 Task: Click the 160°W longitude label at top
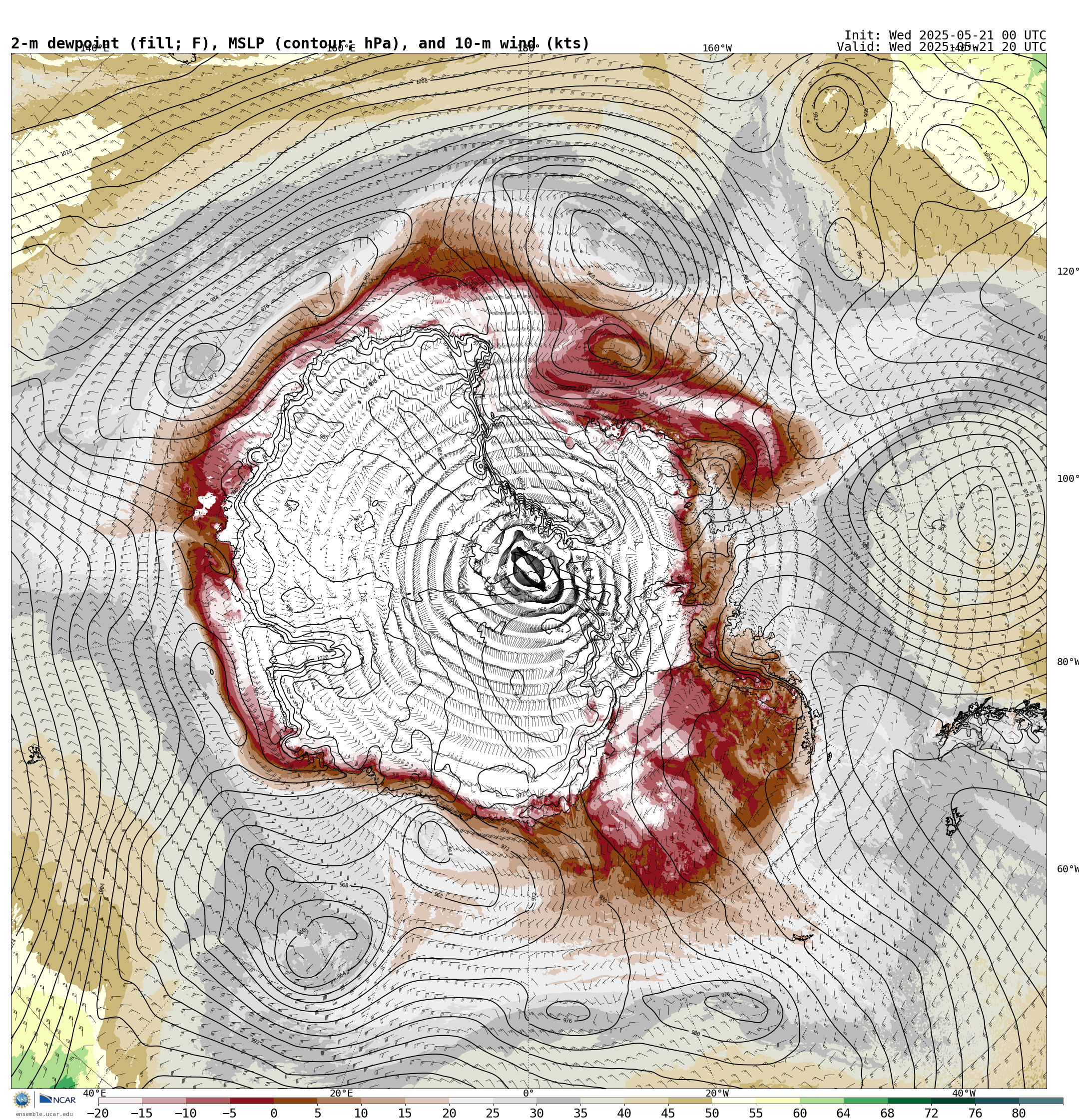[x=717, y=48]
